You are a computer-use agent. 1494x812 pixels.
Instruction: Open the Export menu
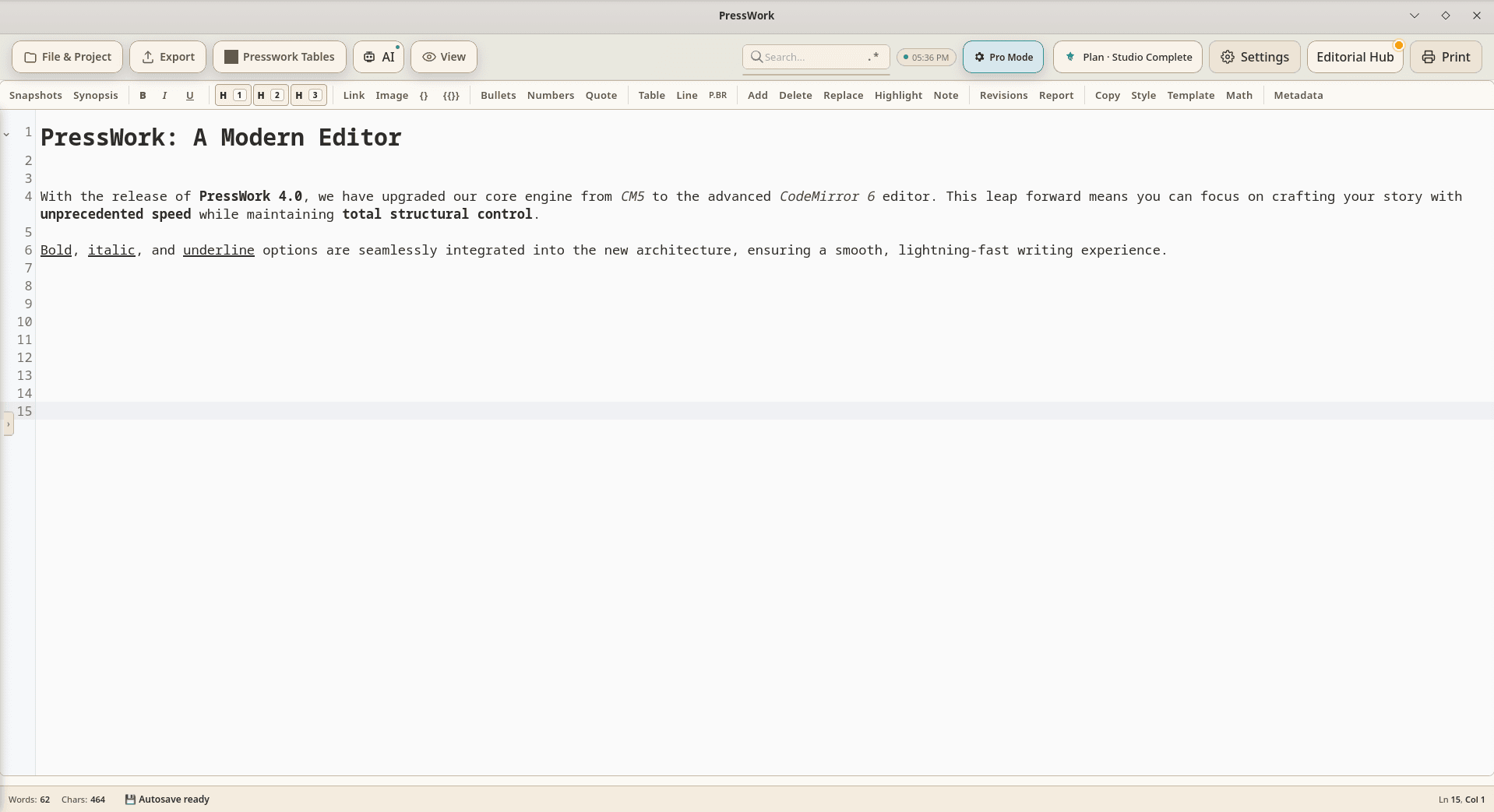tap(168, 57)
